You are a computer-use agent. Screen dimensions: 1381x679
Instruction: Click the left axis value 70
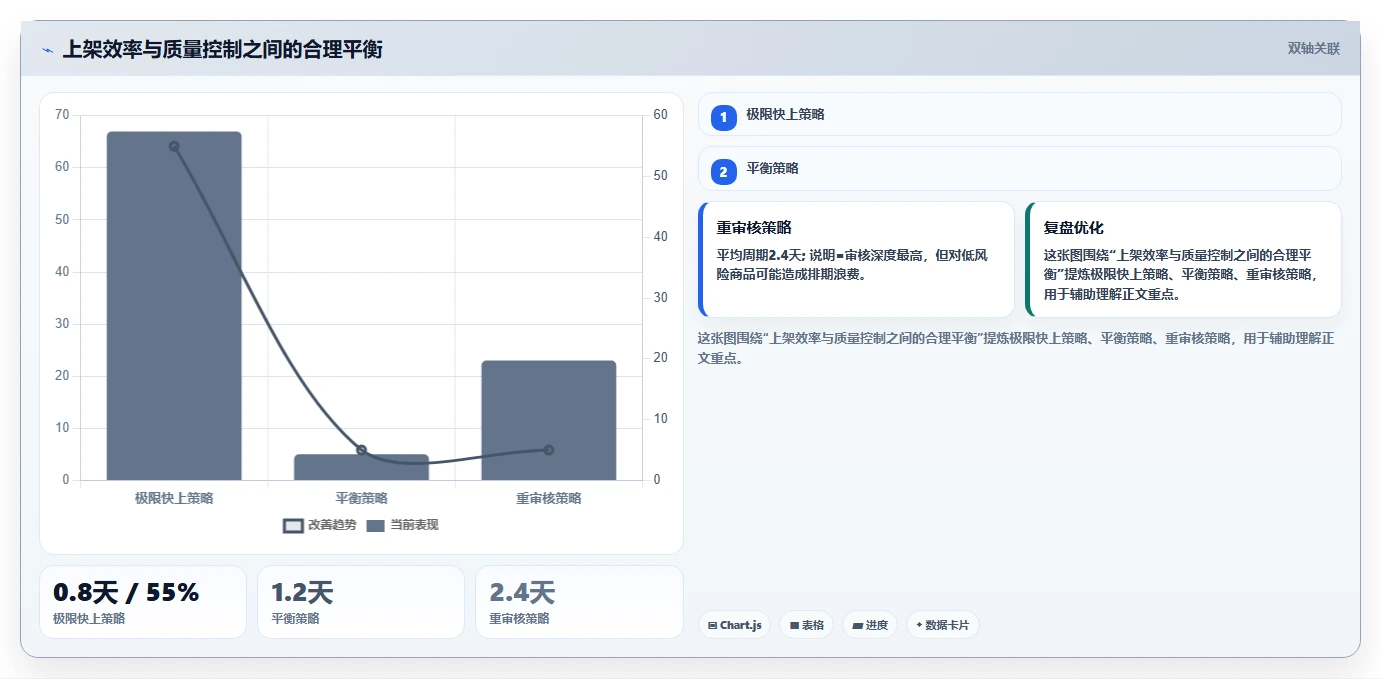click(62, 115)
